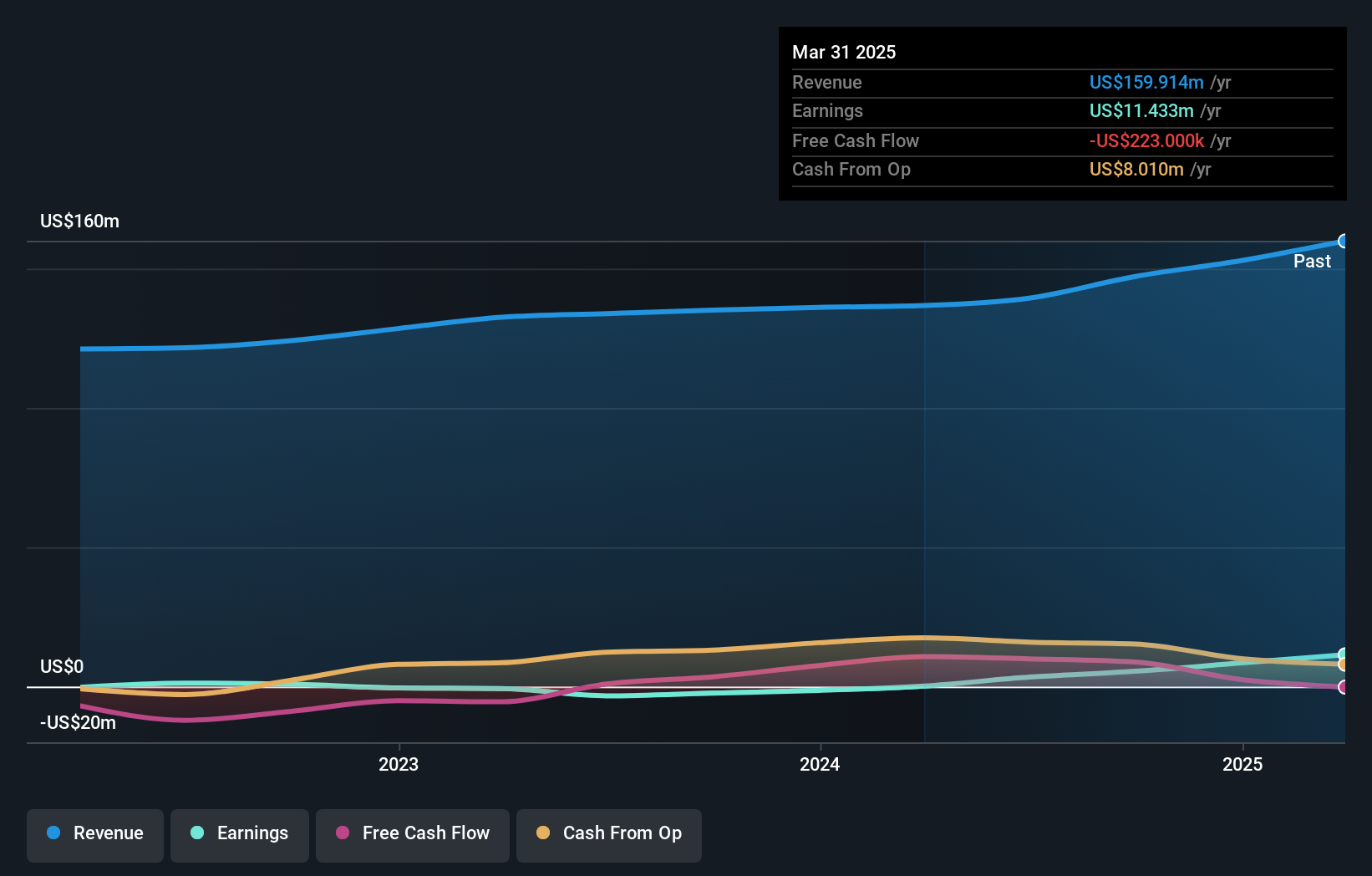This screenshot has height=876, width=1372.
Task: Click the -US$20m y-axis label
Action: click(x=78, y=722)
